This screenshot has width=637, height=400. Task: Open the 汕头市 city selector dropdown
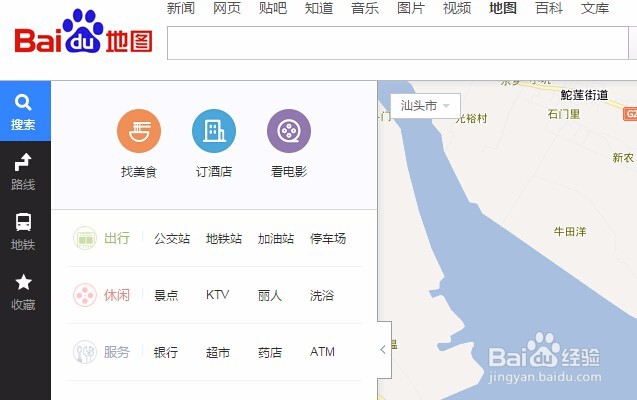425,106
